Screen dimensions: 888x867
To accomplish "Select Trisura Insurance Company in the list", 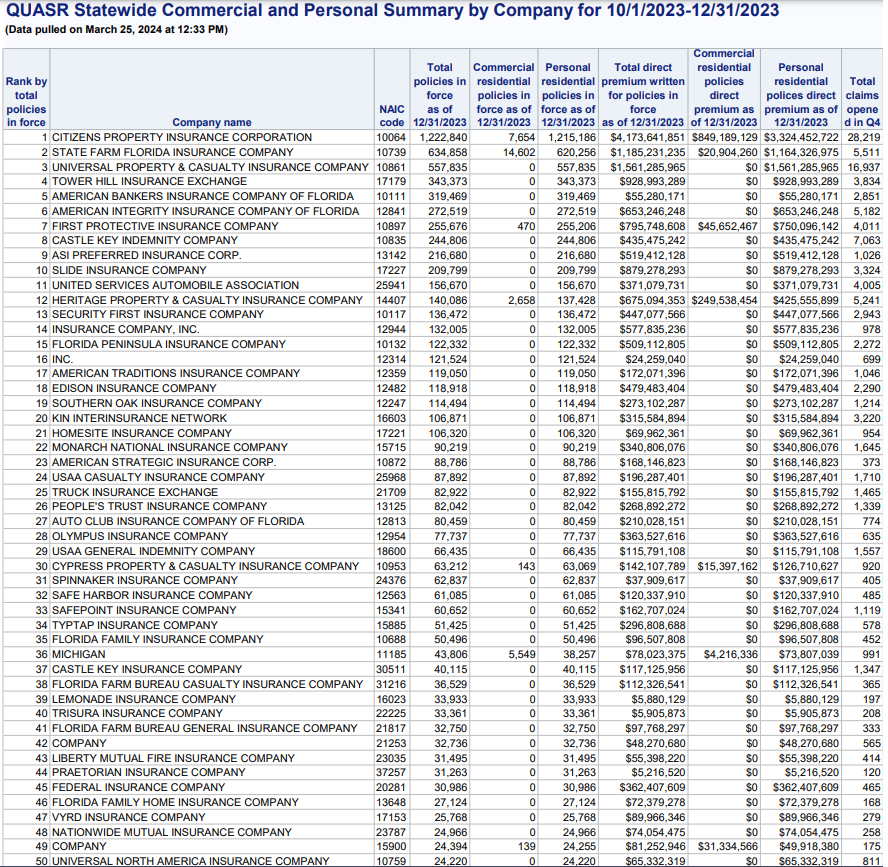I will point(137,713).
